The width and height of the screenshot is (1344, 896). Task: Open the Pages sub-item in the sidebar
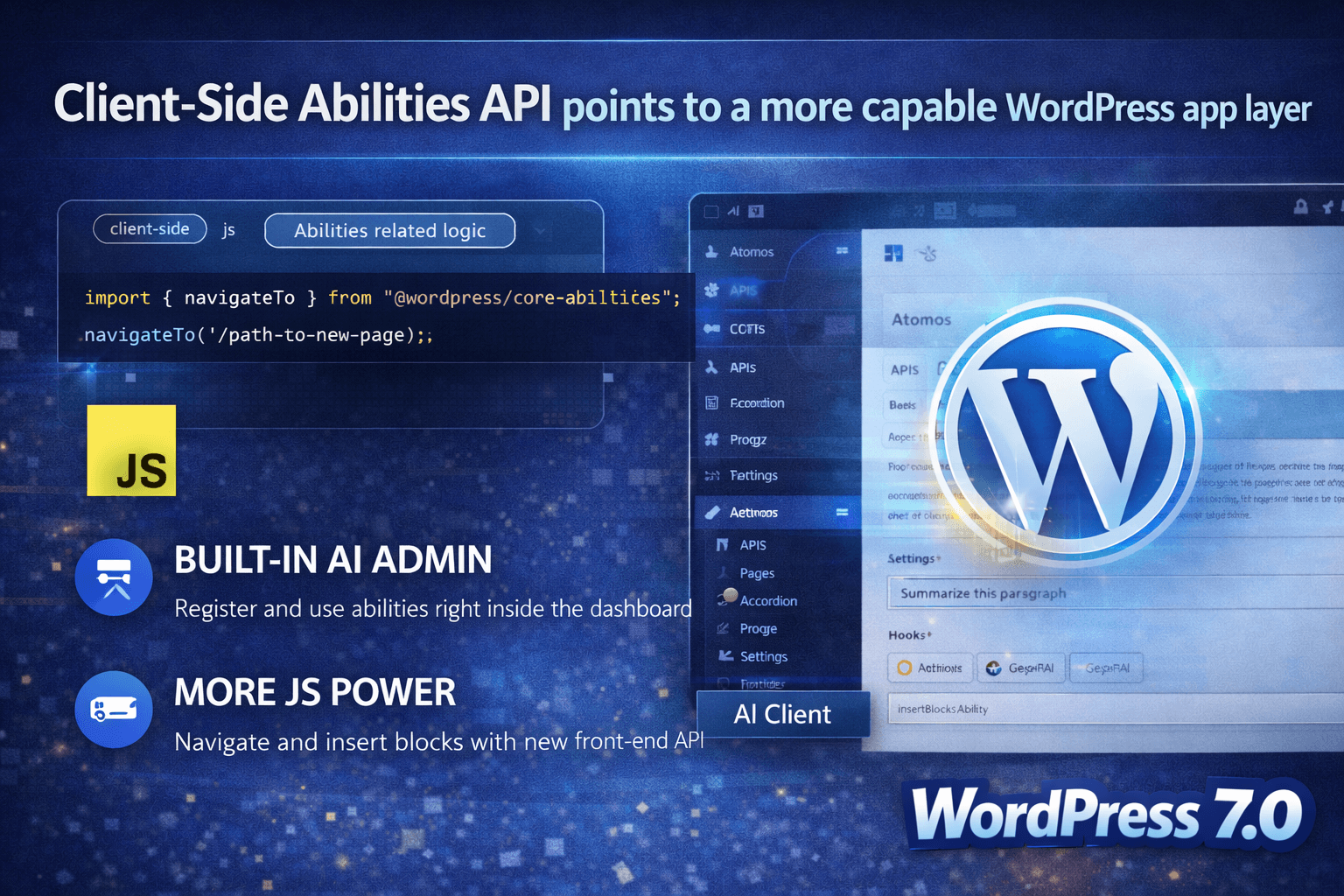(757, 573)
